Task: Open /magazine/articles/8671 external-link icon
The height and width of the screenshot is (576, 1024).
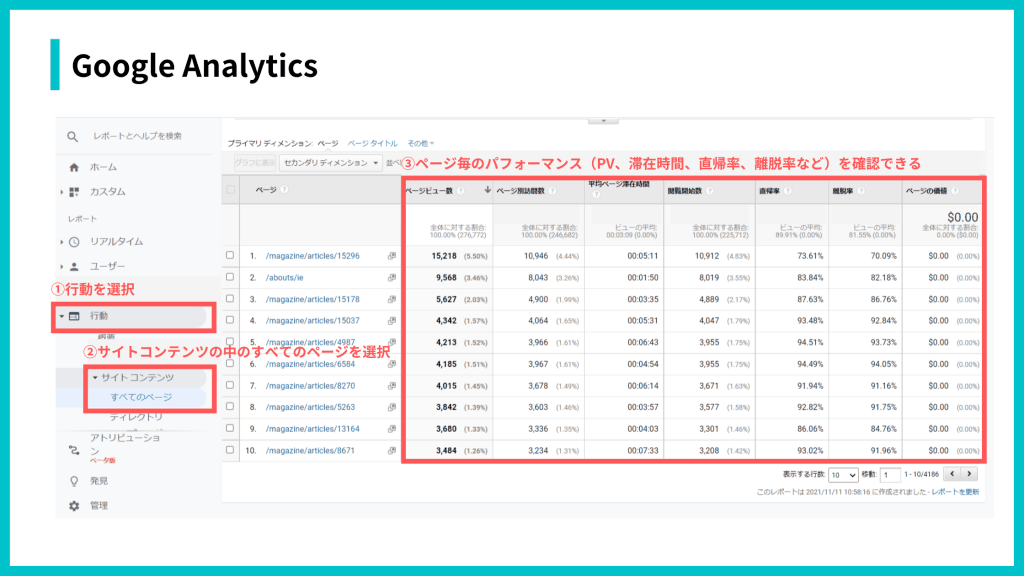Action: pos(392,451)
